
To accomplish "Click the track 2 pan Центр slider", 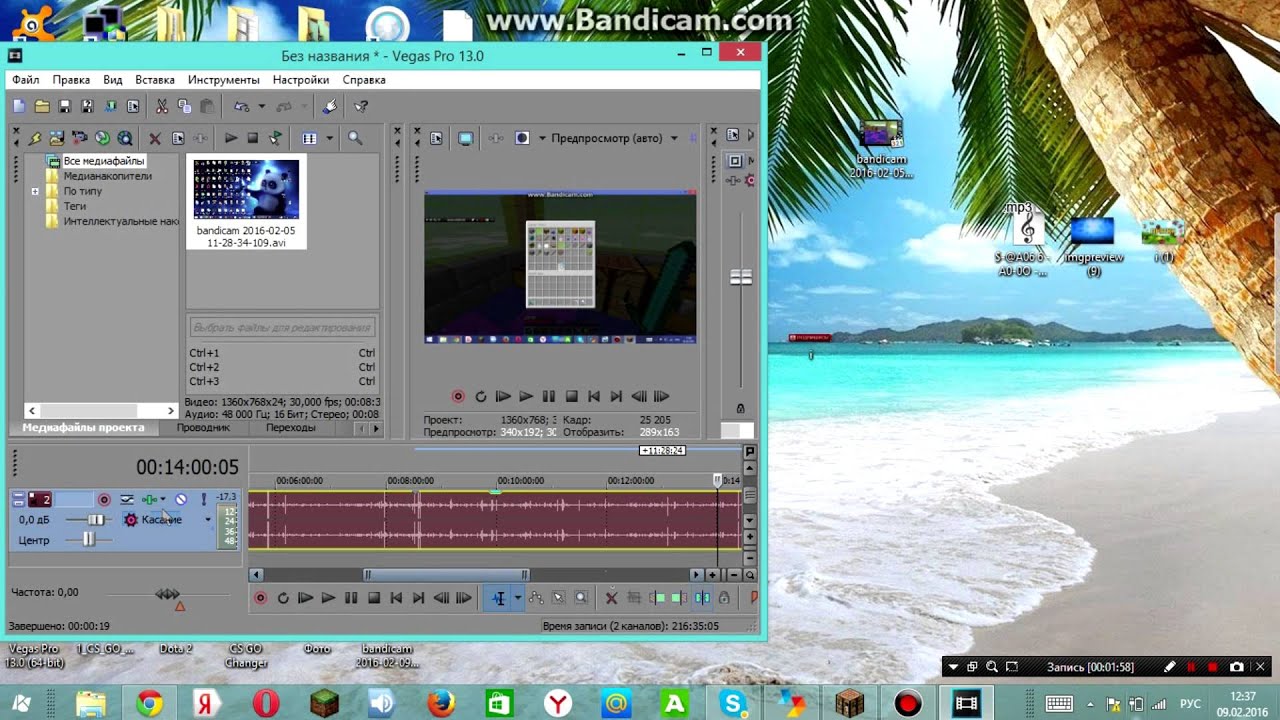I will click(x=88, y=539).
